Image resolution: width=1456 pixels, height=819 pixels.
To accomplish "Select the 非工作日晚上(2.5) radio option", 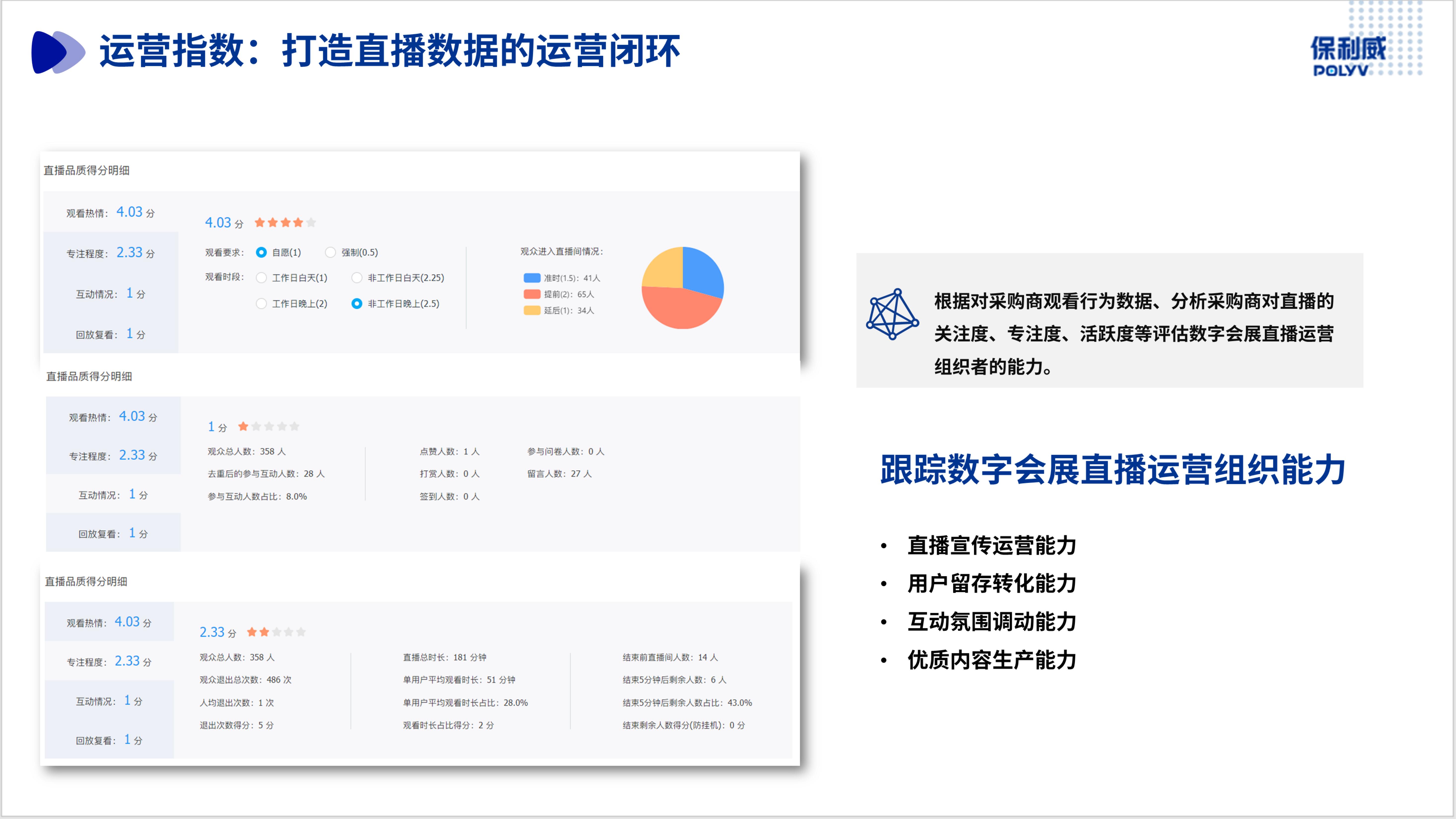I will click(357, 304).
